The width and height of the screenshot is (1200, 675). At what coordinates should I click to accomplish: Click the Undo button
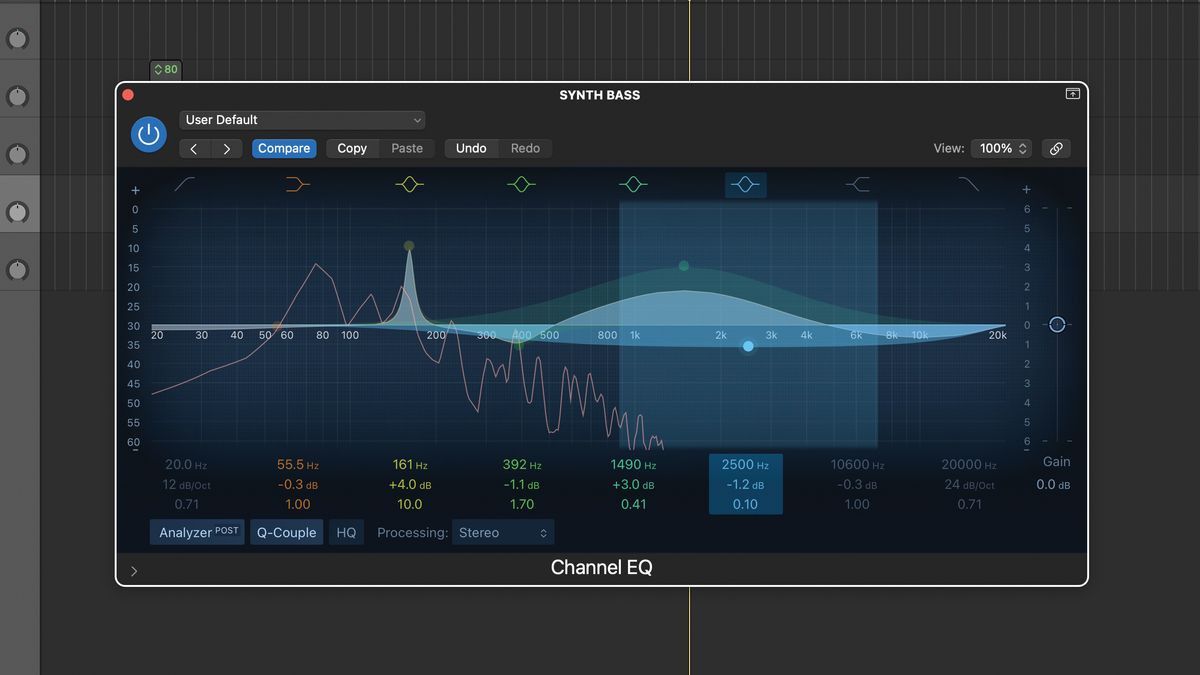[x=471, y=148]
